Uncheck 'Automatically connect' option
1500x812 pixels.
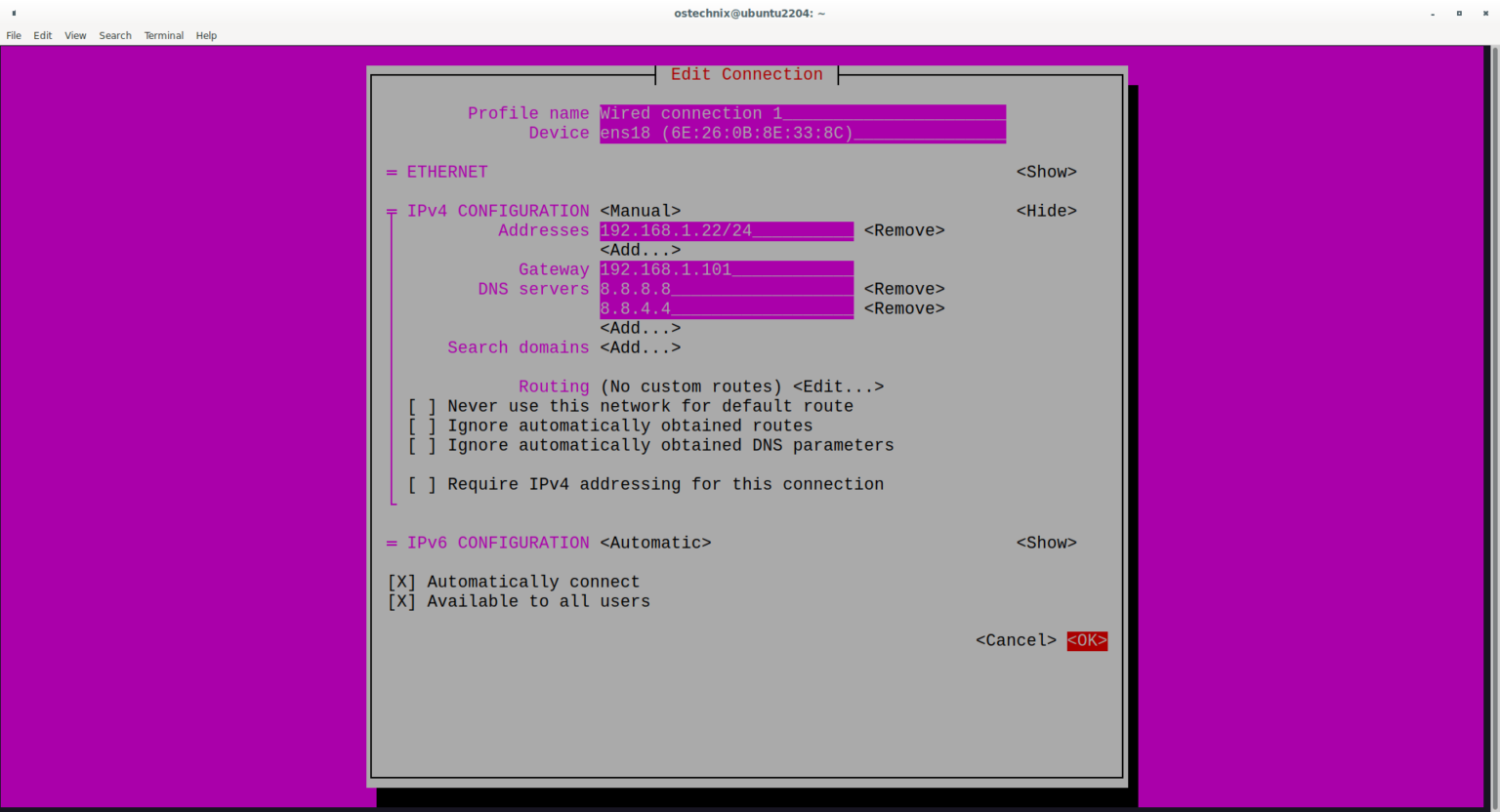tap(402, 582)
